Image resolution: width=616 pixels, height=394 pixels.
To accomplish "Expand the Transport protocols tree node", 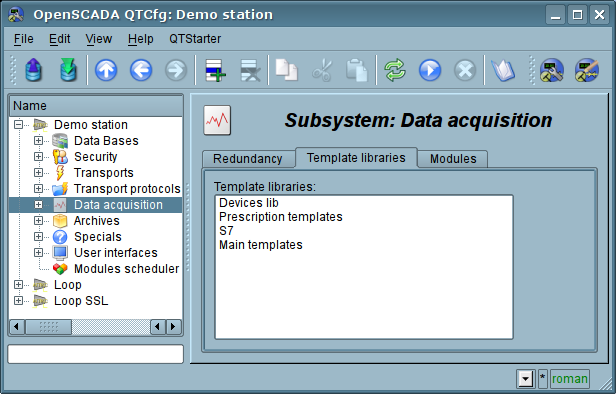I will 38,189.
